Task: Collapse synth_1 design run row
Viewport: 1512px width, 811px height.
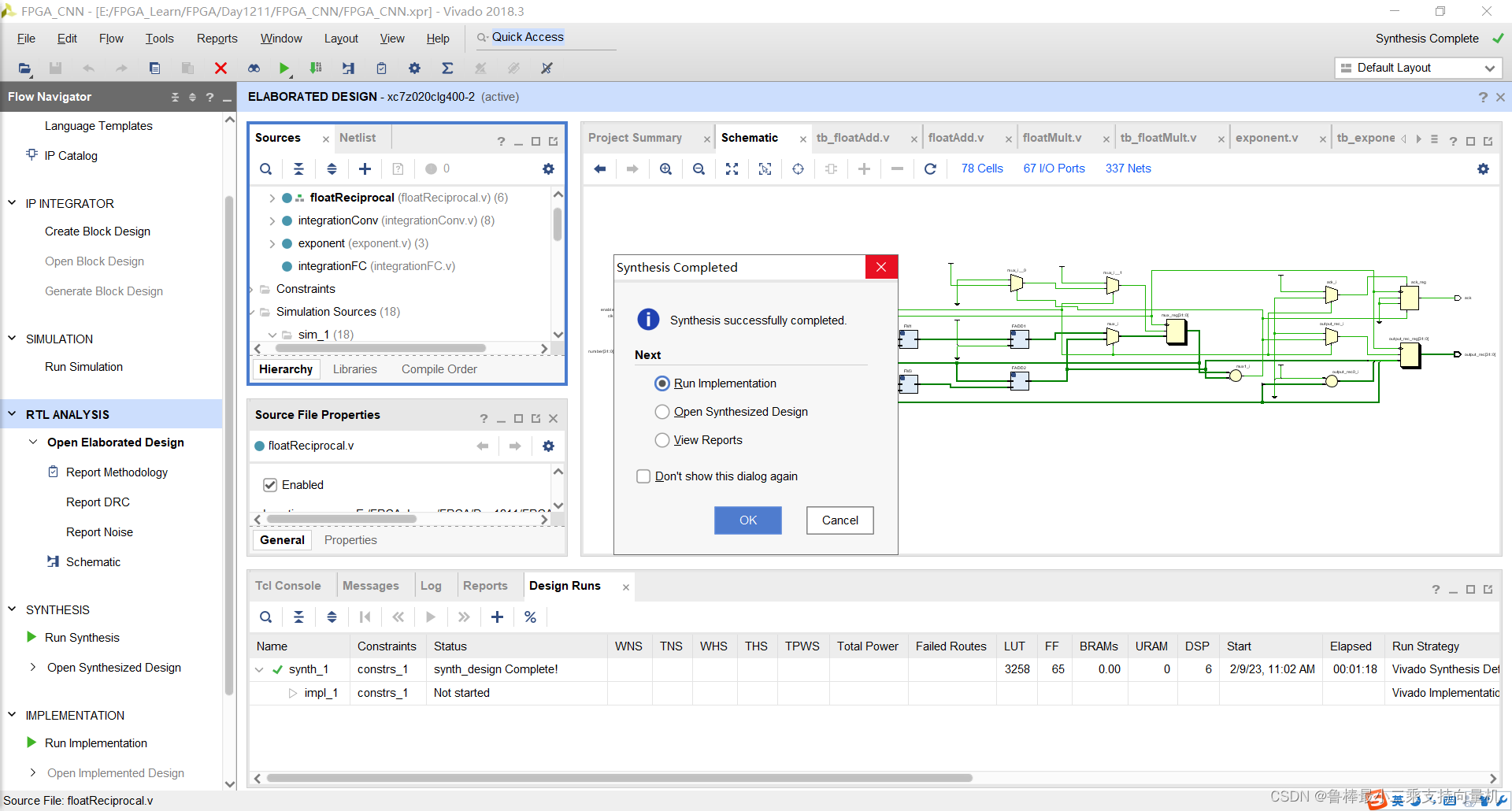Action: point(259,669)
